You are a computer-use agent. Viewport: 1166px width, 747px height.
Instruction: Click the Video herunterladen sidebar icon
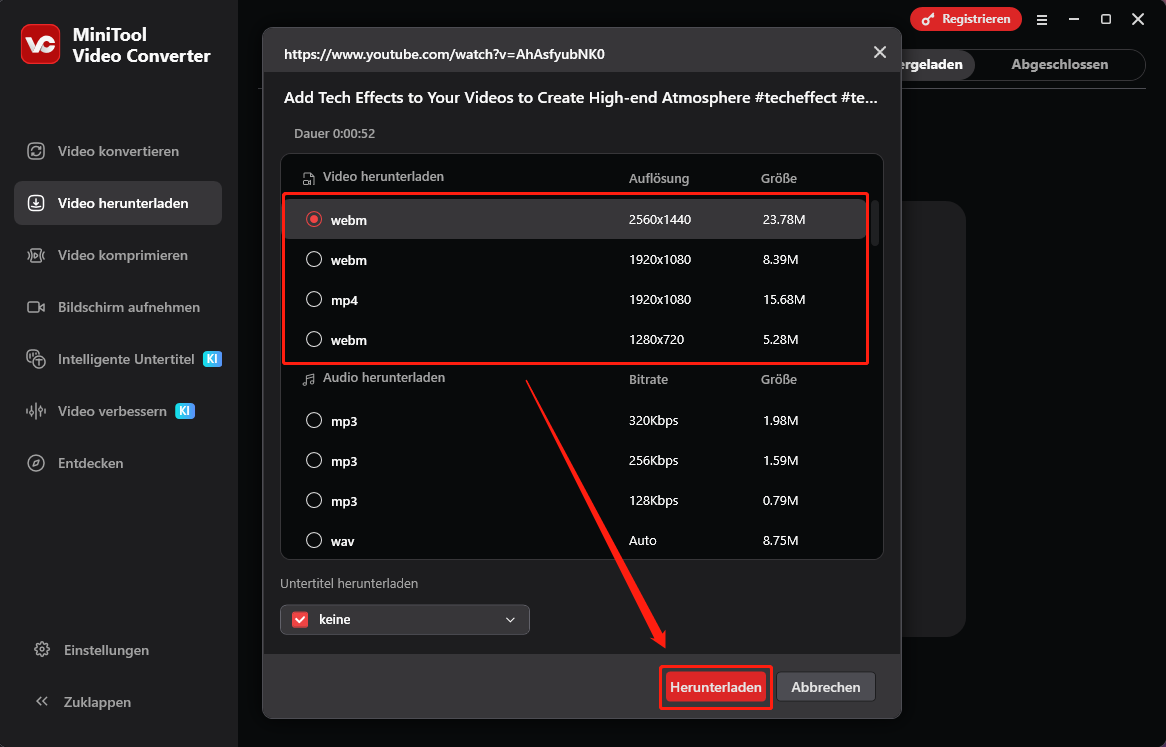click(36, 203)
